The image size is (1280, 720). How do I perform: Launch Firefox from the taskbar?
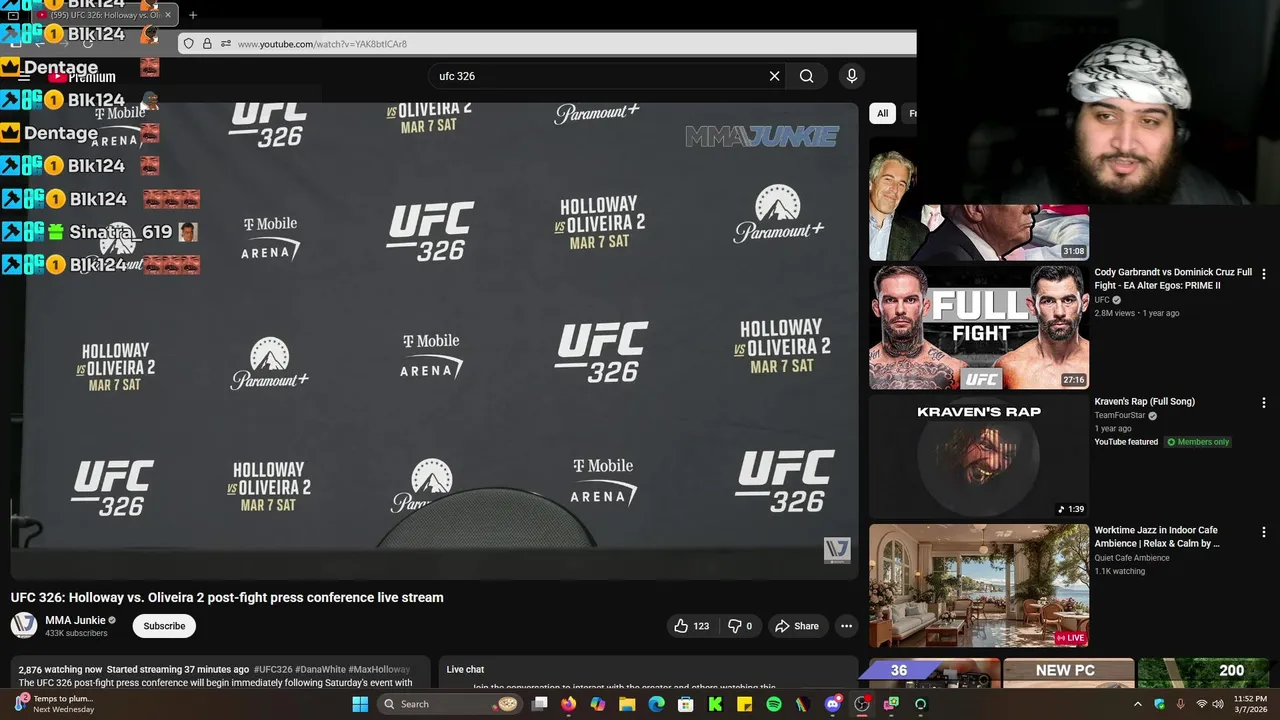point(568,704)
